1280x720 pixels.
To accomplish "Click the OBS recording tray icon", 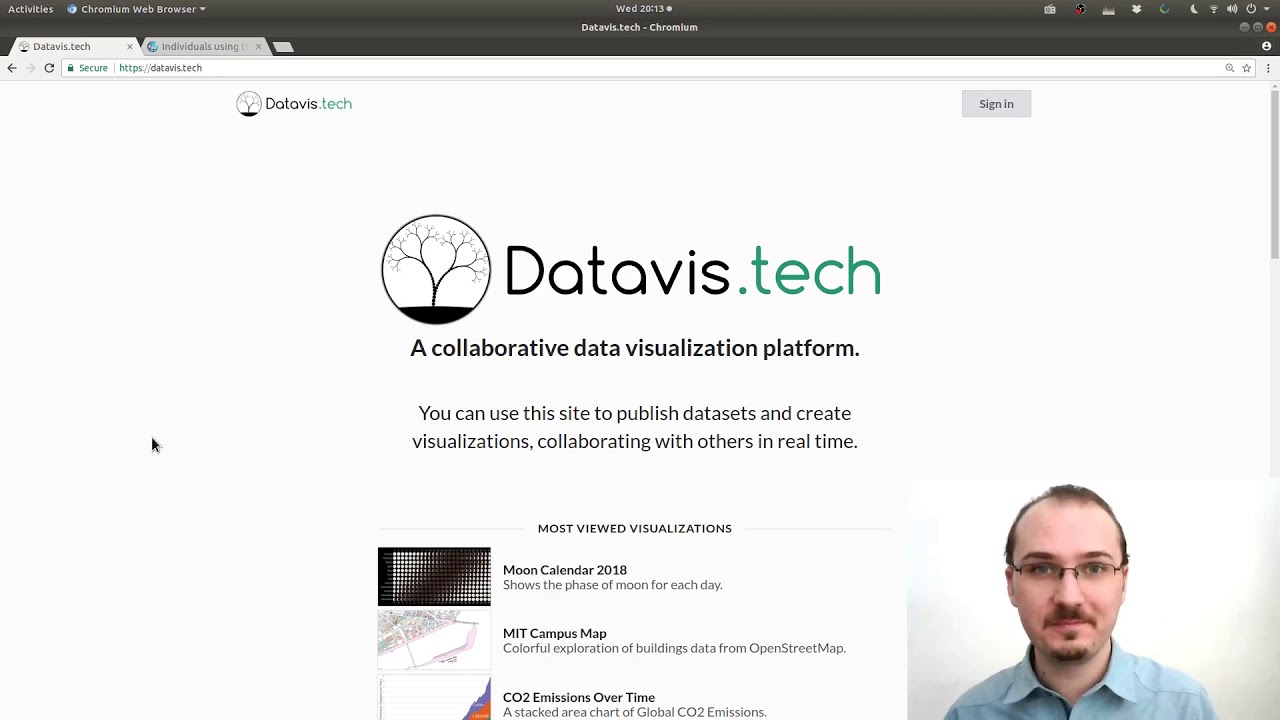I will [1080, 9].
